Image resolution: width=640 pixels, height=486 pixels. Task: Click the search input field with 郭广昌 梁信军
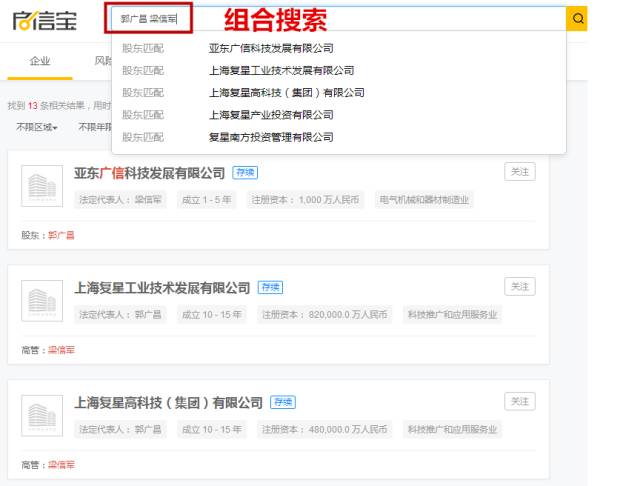tap(338, 19)
